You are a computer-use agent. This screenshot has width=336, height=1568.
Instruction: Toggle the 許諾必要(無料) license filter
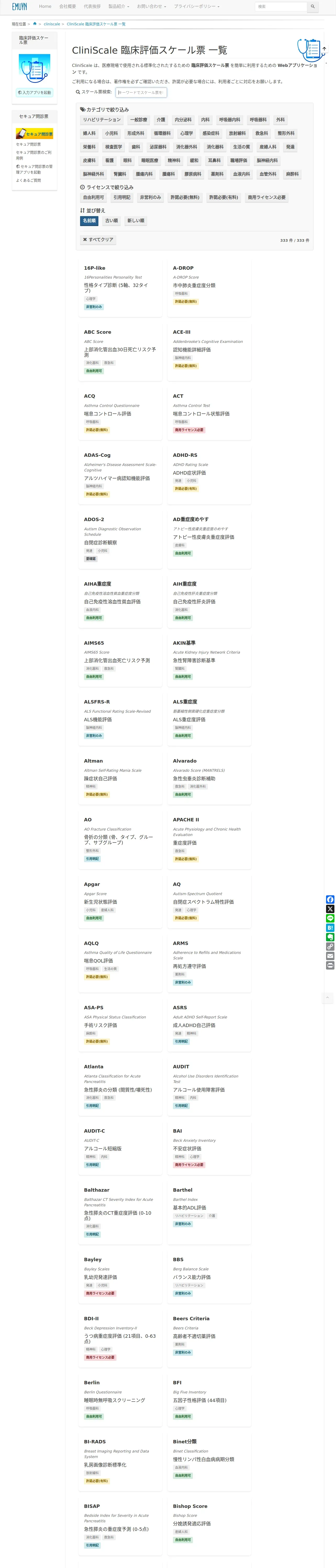[185, 197]
